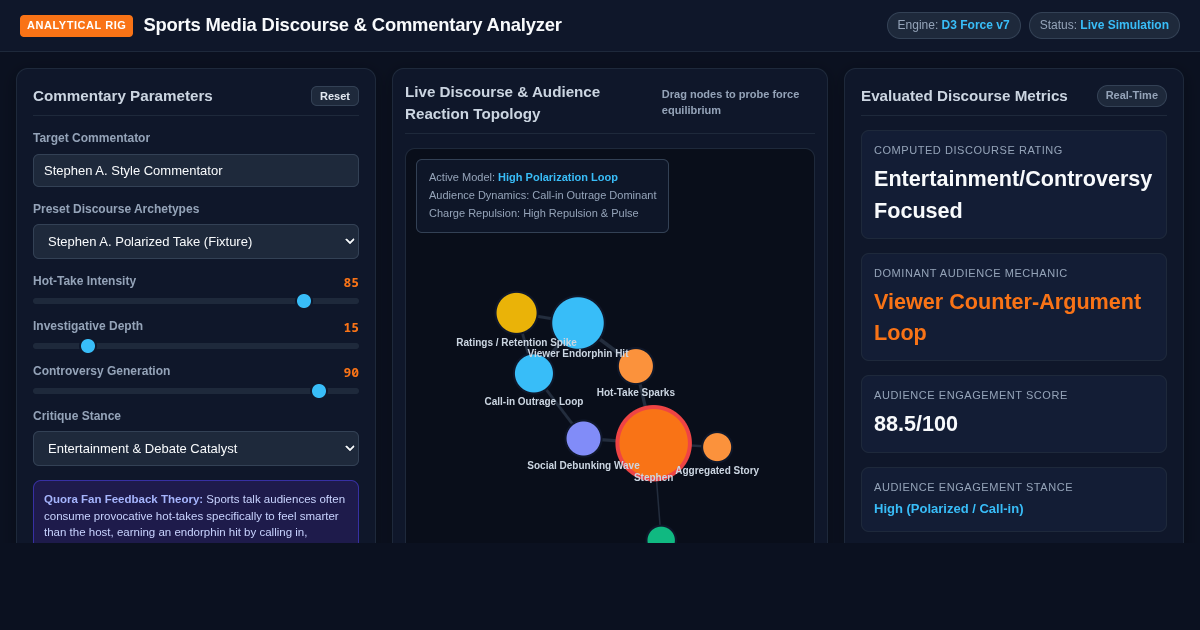Click the Real-Time badge in metrics panel
1200x630 pixels.
1132,96
